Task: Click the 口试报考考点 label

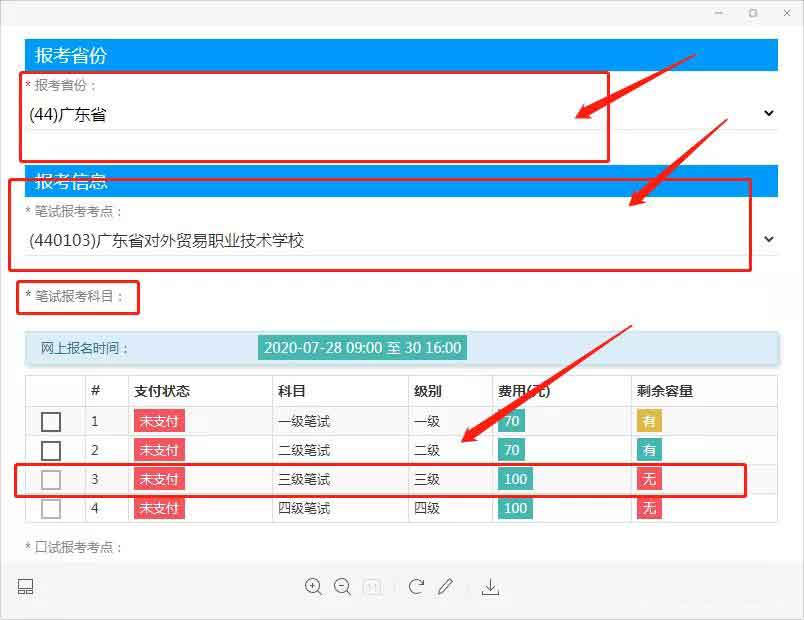Action: point(74,547)
